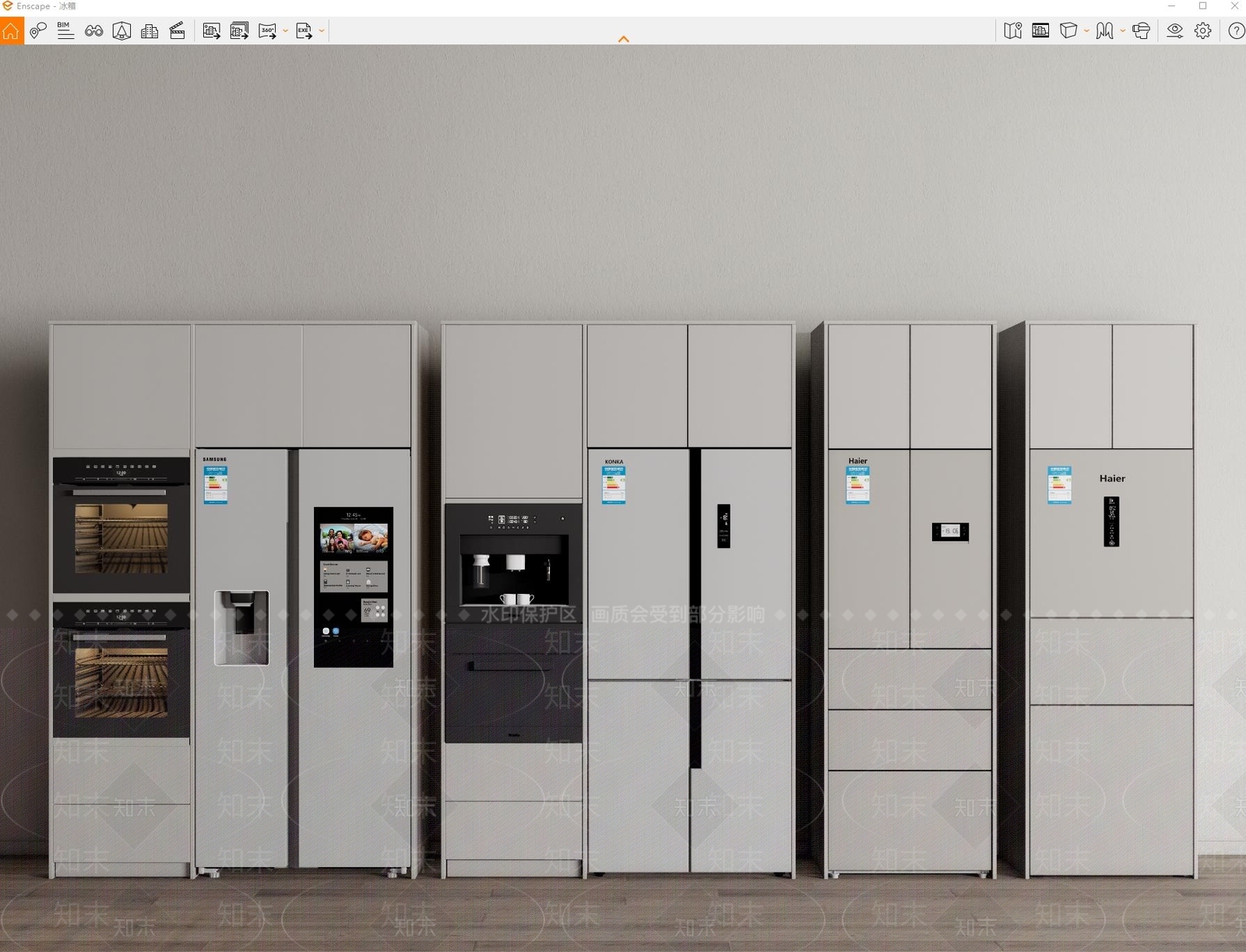Expand the toolbar chevron at top center
Viewport: 1246px width, 952px height.
point(624,39)
